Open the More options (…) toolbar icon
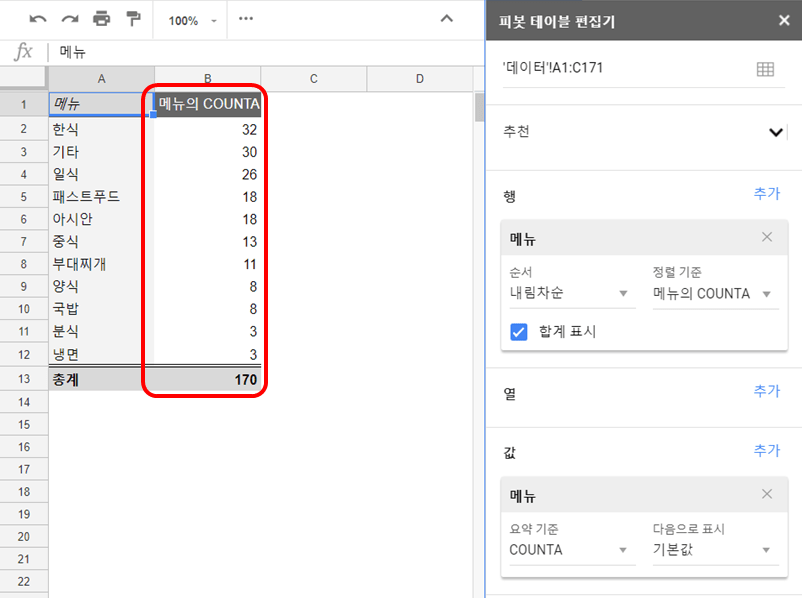This screenshot has width=802, height=598. (x=246, y=20)
